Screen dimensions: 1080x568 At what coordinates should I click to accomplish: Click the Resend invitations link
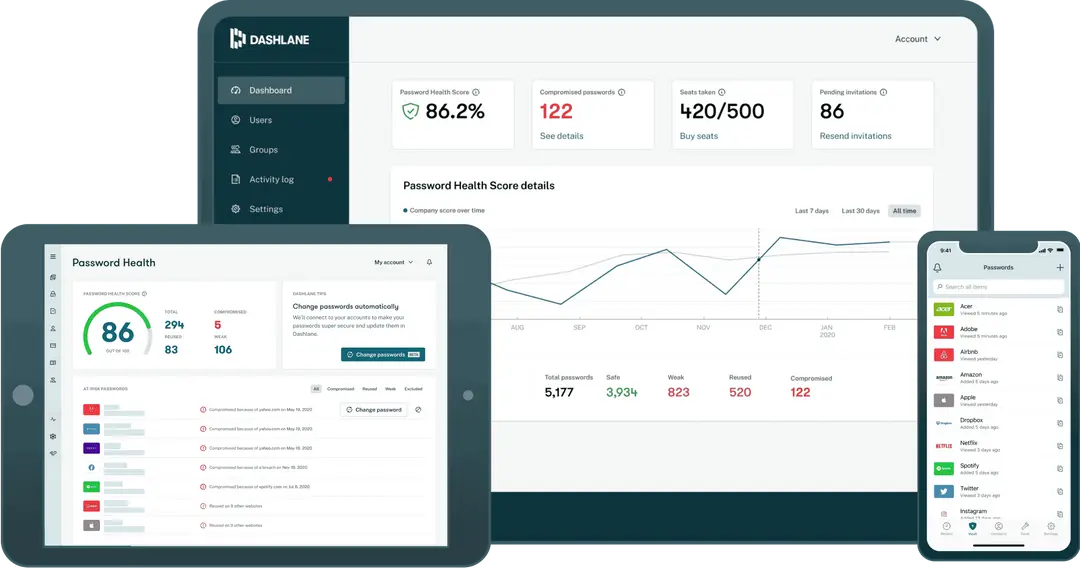855,136
